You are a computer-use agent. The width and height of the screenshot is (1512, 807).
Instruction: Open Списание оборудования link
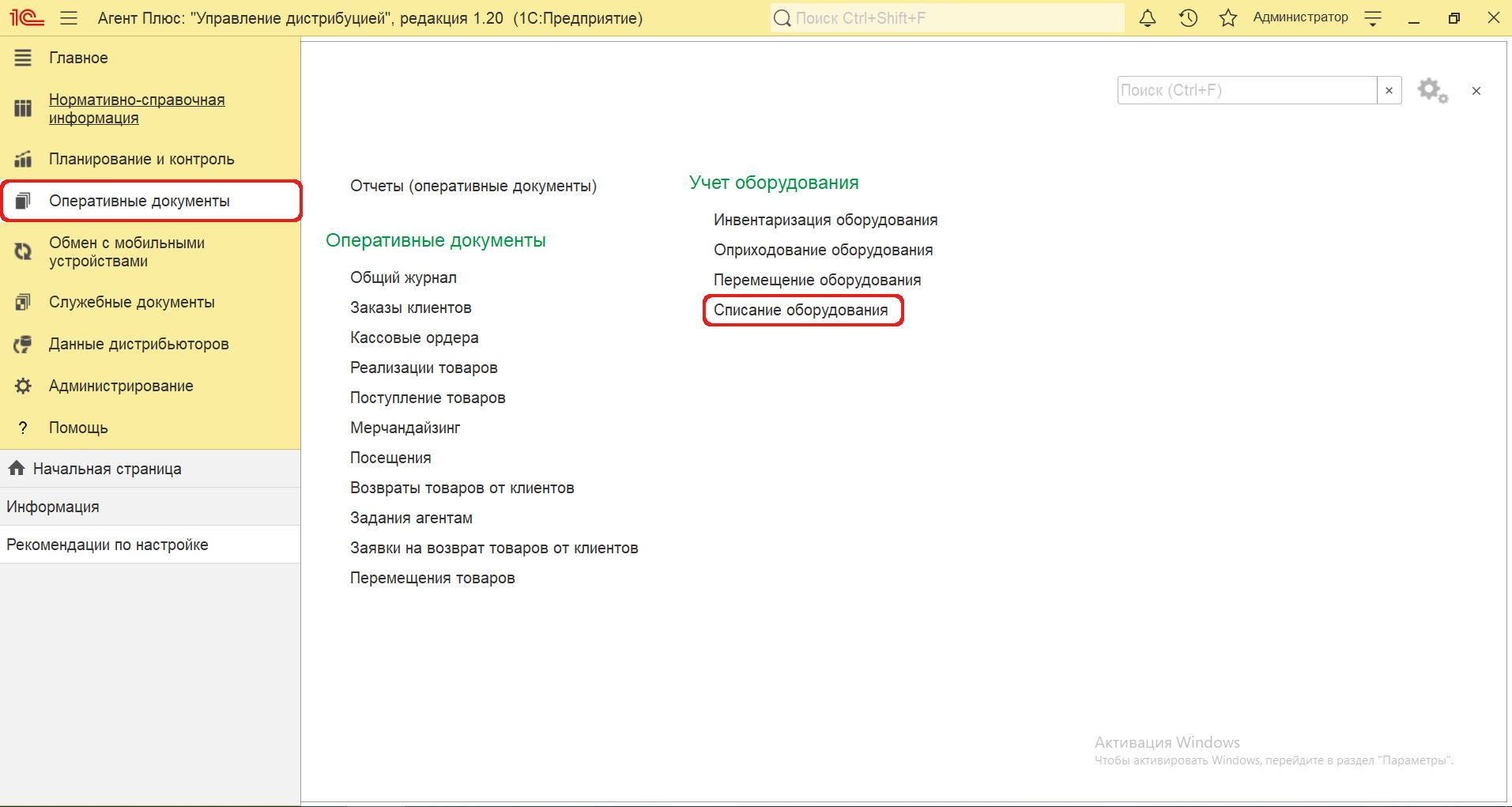point(800,310)
